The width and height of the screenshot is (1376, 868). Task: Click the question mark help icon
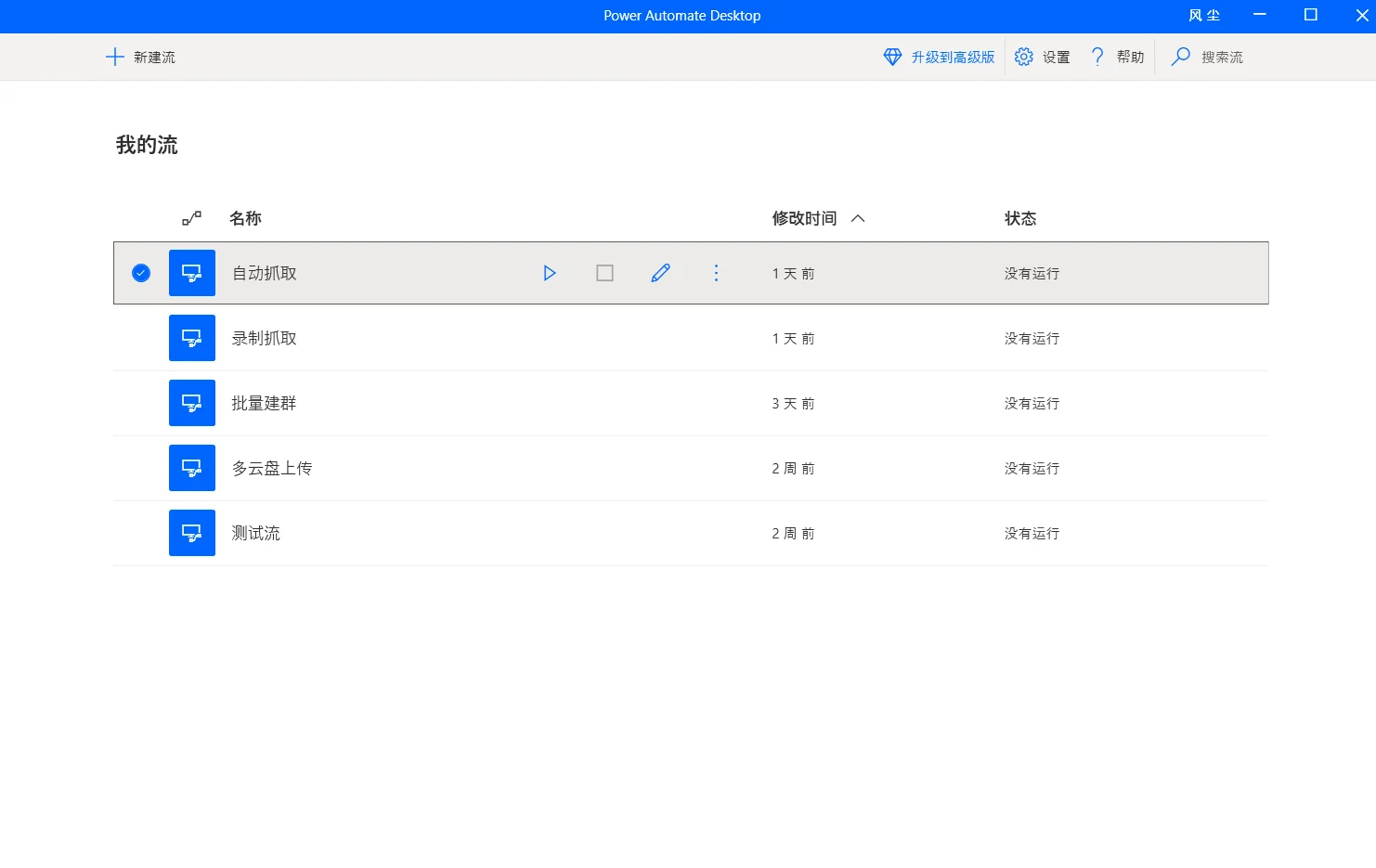pos(1097,57)
